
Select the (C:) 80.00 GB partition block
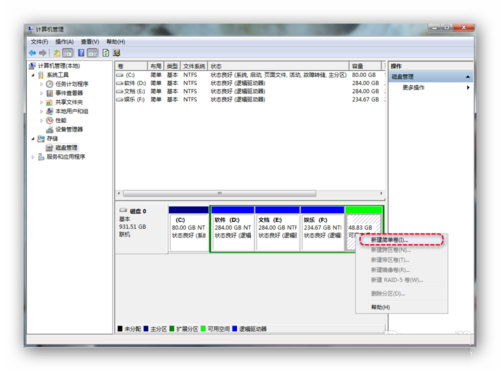(189, 229)
